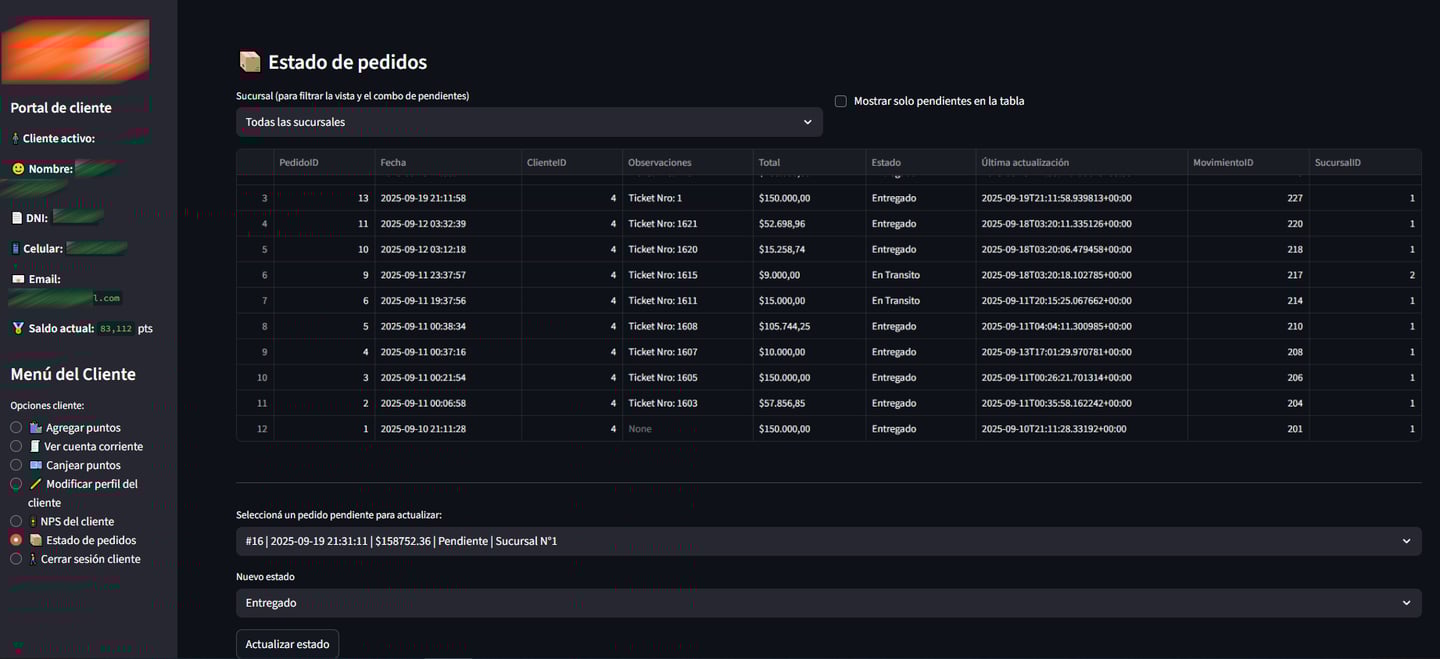This screenshot has width=1440, height=659.
Task: Expand the pending order selector showing #16
Action: (x=828, y=541)
